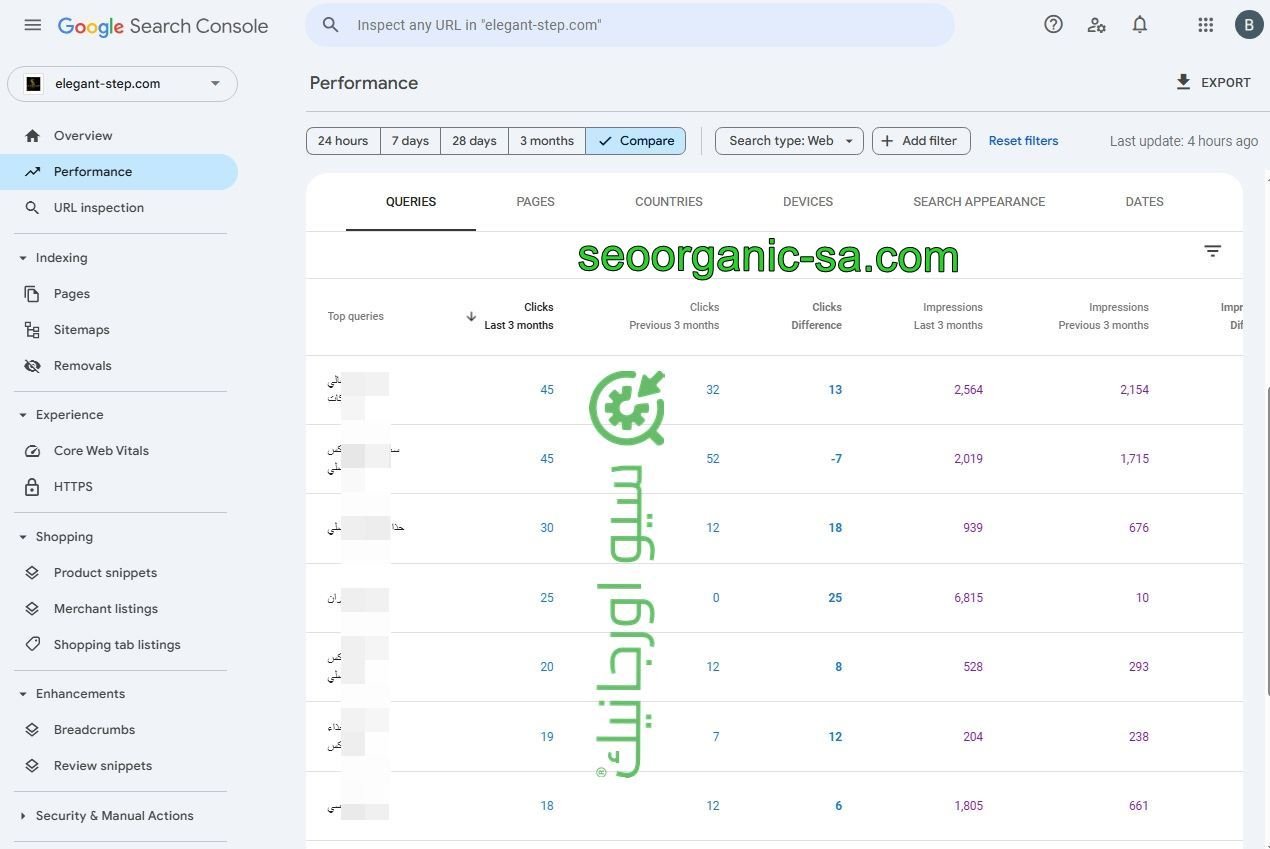Image resolution: width=1270 pixels, height=849 pixels.
Task: Open the user settings icon
Action: (x=1096, y=25)
